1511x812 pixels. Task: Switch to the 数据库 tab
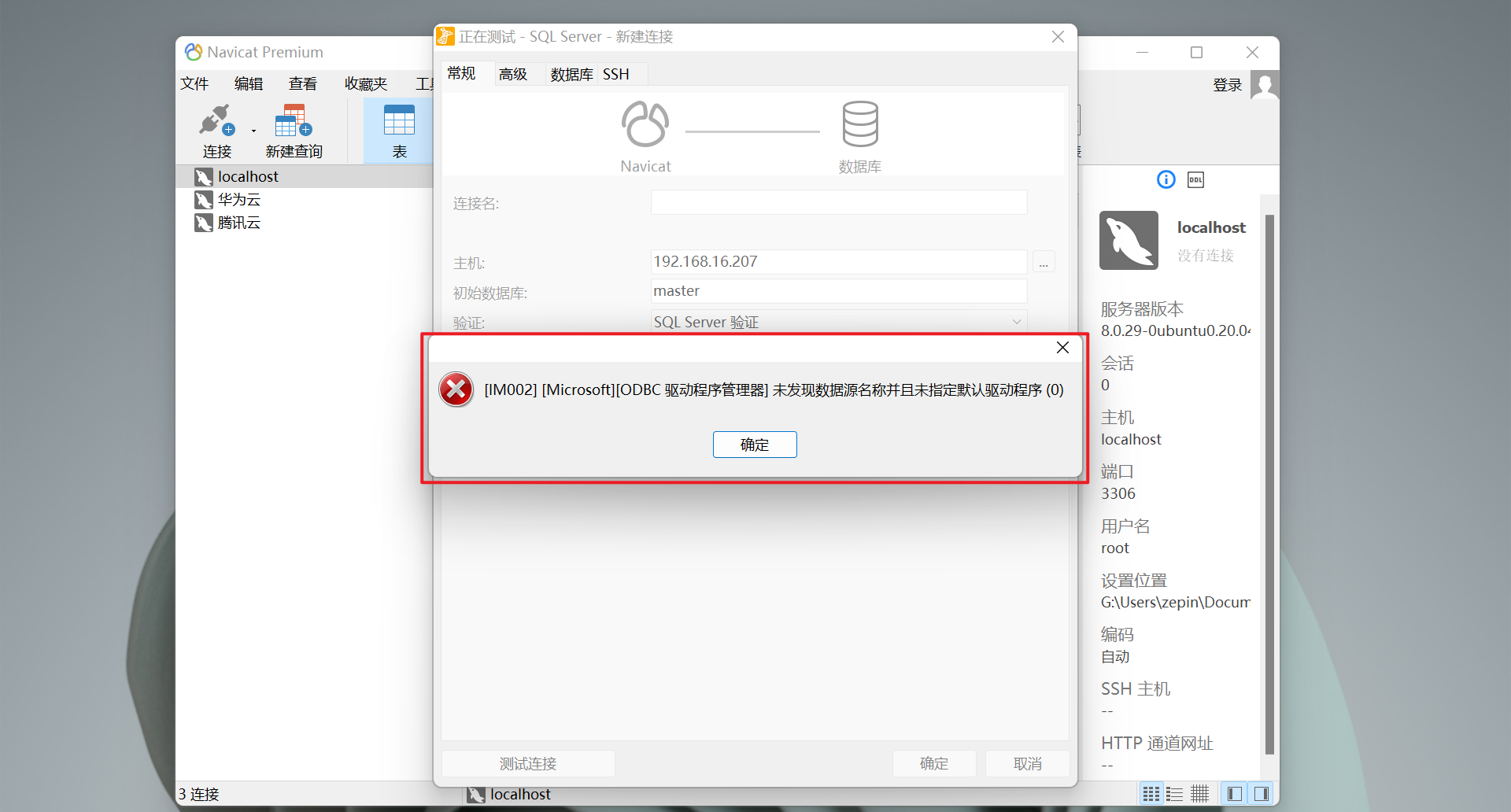[x=571, y=74]
